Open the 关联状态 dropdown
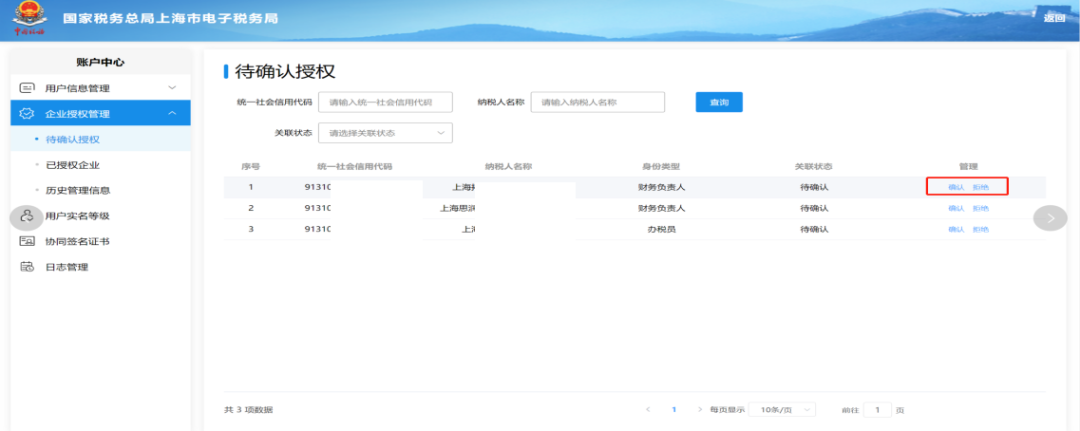Screen dimensions: 1080x431 click(x=385, y=133)
